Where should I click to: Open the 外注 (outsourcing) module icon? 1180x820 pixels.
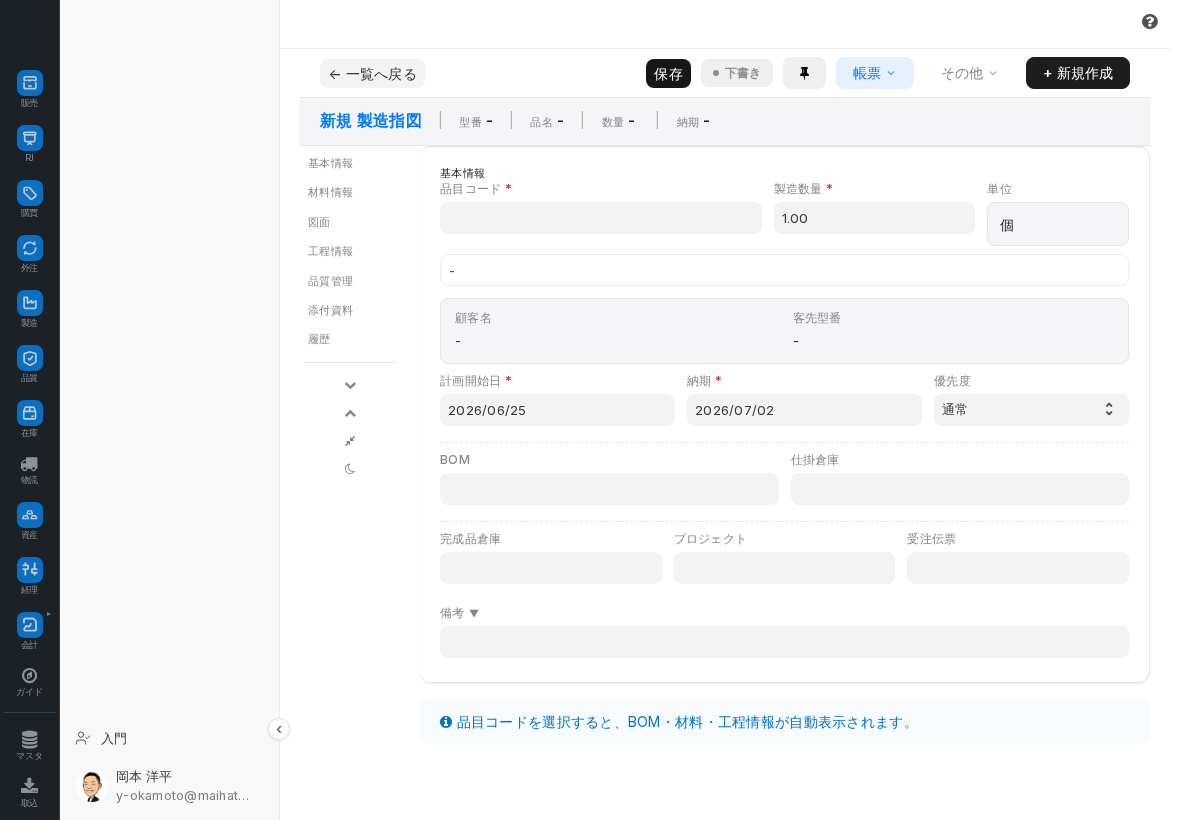(29, 248)
